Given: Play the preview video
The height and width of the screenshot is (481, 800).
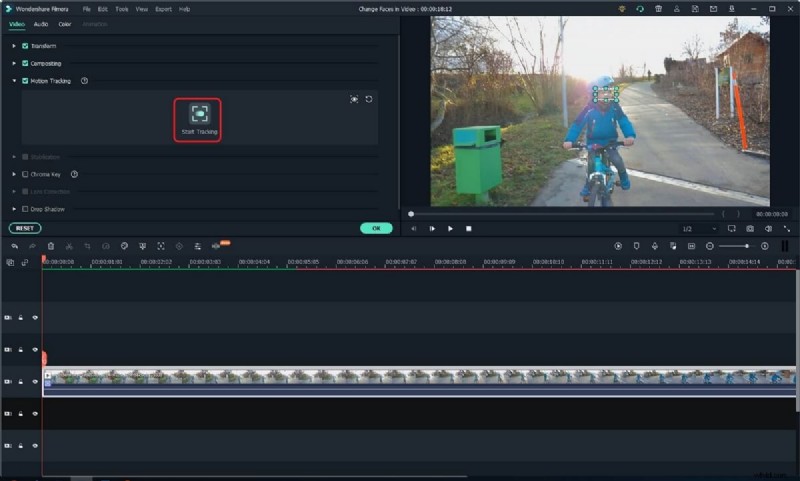Looking at the screenshot, I should [450, 229].
